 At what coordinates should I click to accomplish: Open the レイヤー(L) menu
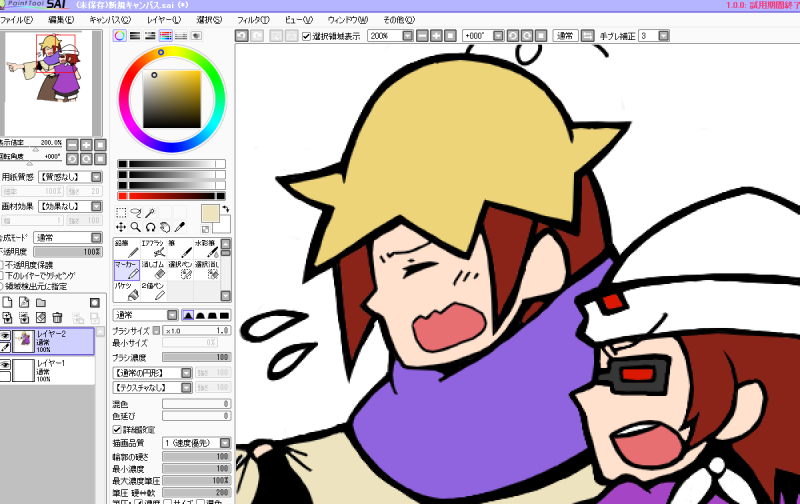click(x=164, y=20)
